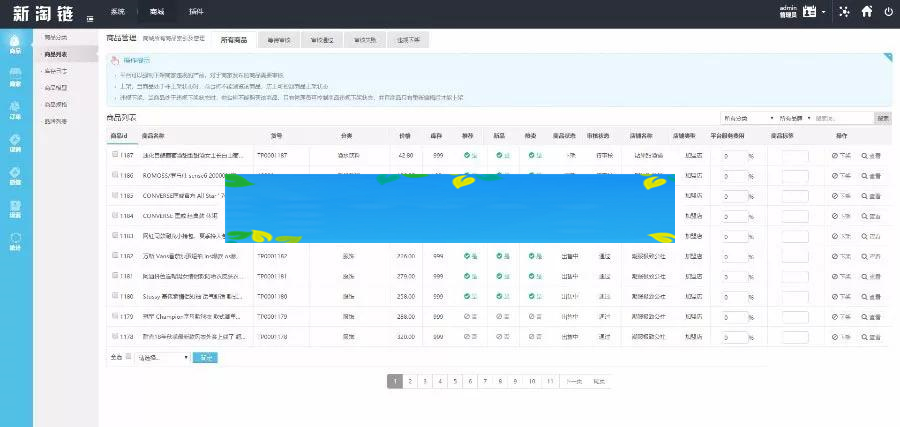Image resolution: width=900 pixels, height=427 pixels.
Task: Select 插件 in the top menu
Action: (x=195, y=10)
